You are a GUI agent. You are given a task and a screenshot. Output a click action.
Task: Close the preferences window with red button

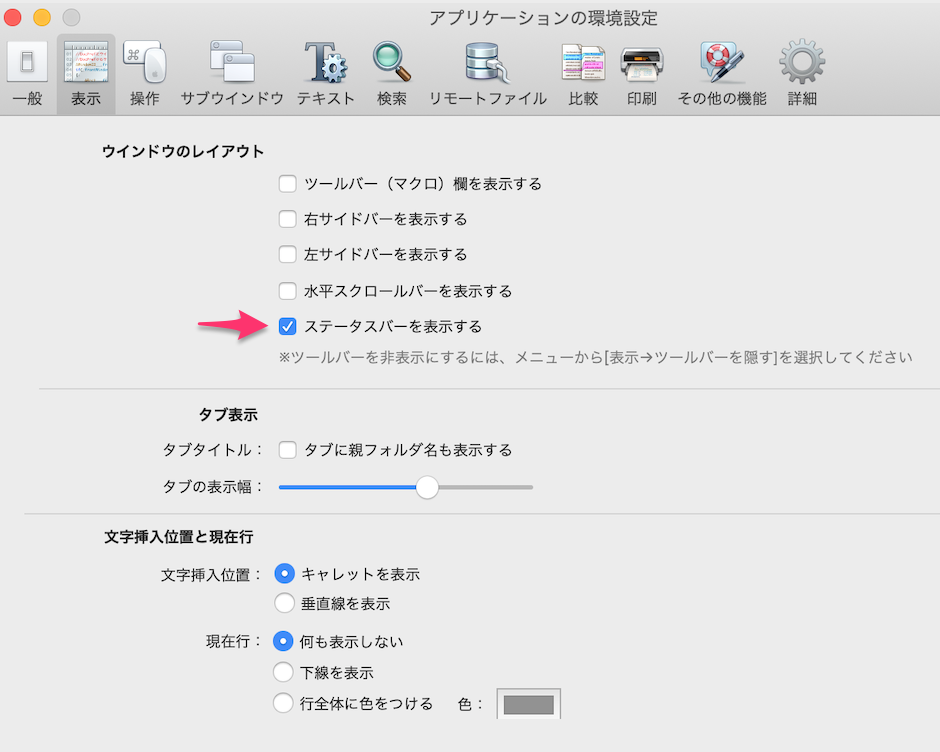tap(13, 17)
